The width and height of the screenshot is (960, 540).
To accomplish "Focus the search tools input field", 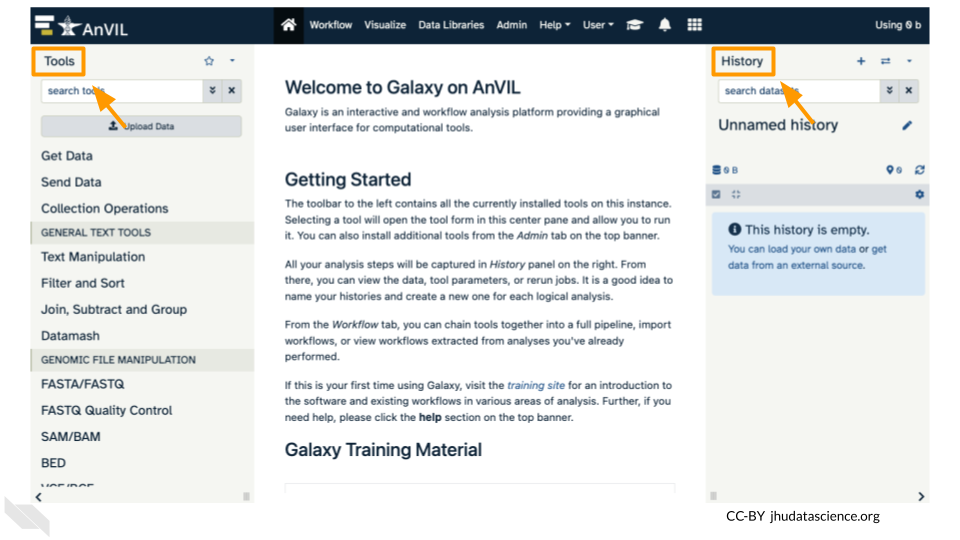I will coord(122,91).
